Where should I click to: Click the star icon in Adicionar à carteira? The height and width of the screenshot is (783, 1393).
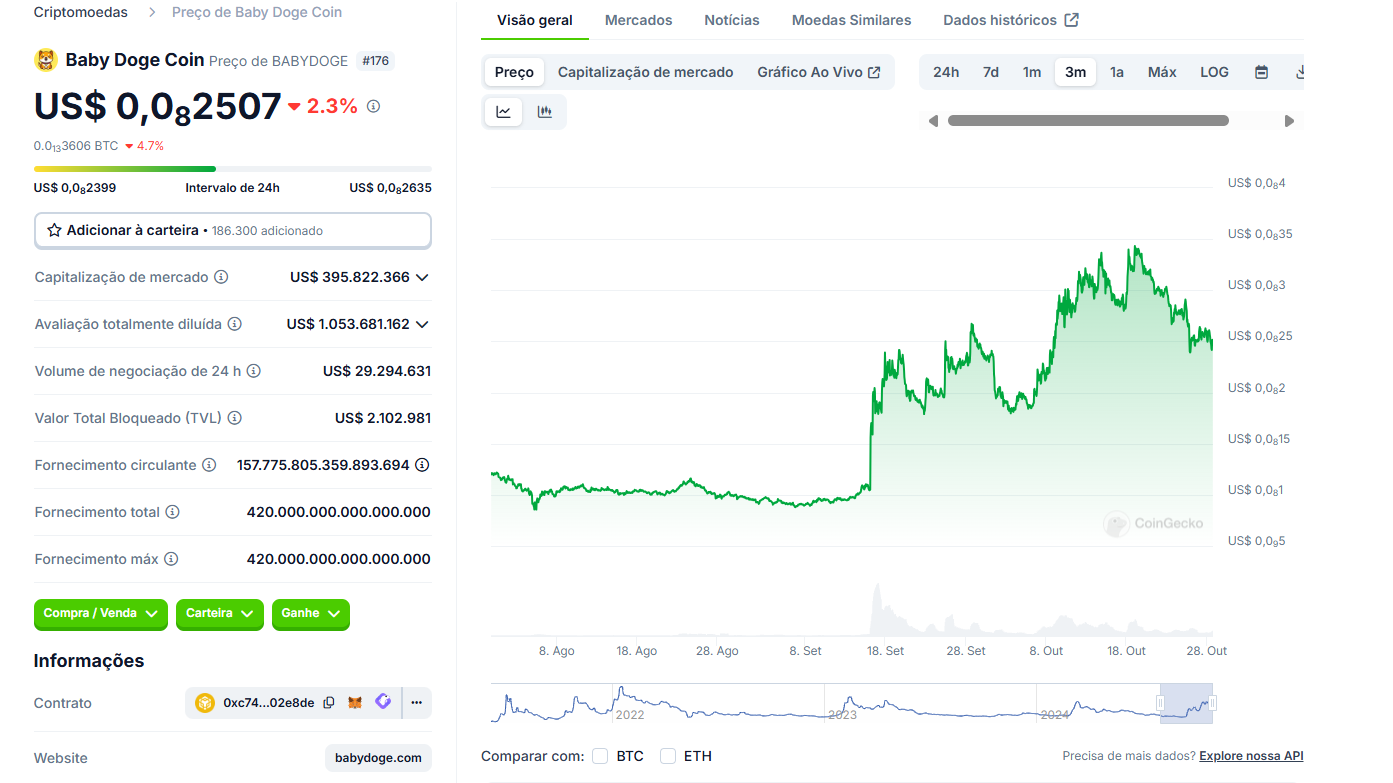point(54,230)
